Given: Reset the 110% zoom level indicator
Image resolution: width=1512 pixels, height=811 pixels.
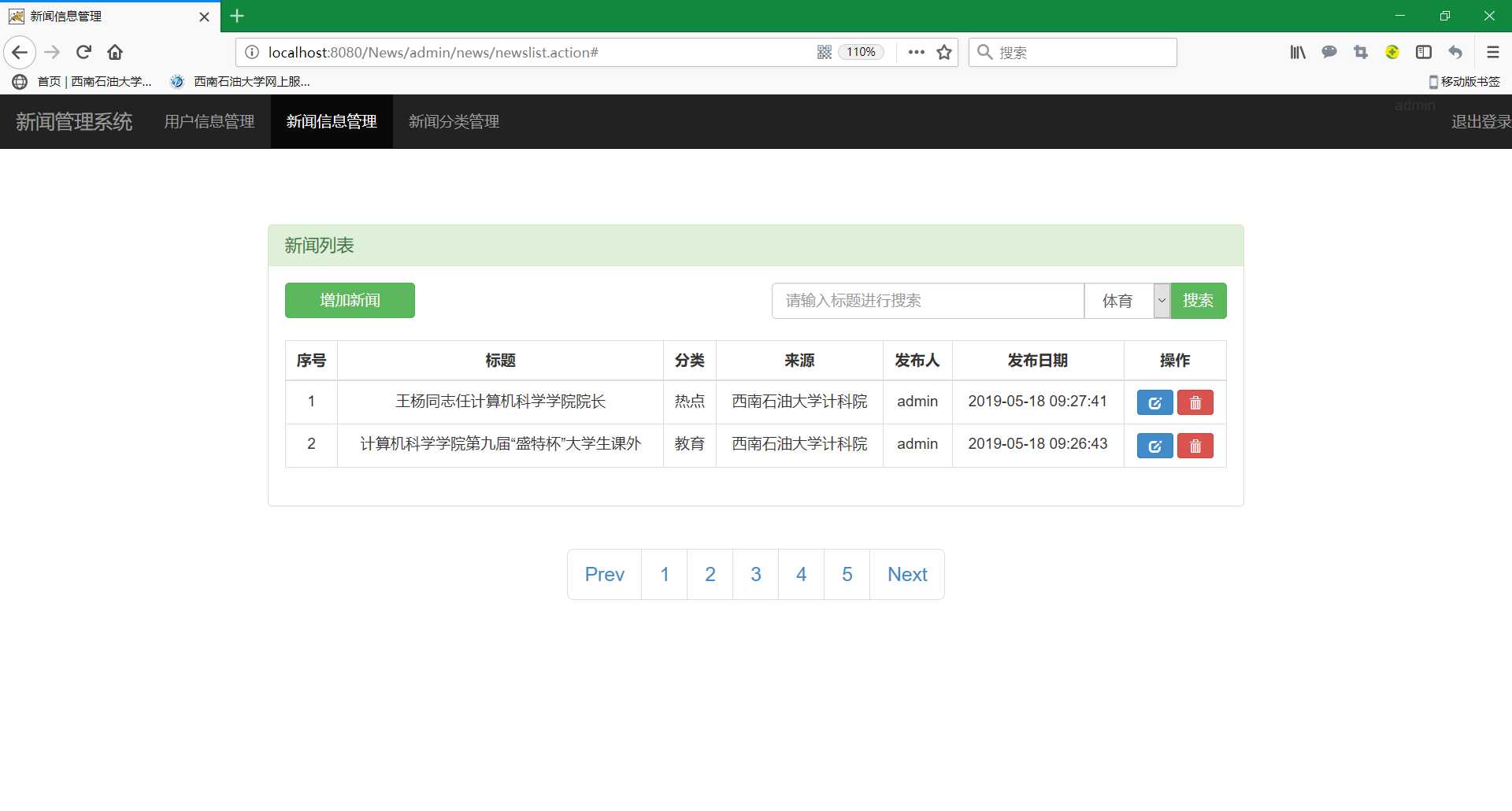Looking at the screenshot, I should point(862,53).
